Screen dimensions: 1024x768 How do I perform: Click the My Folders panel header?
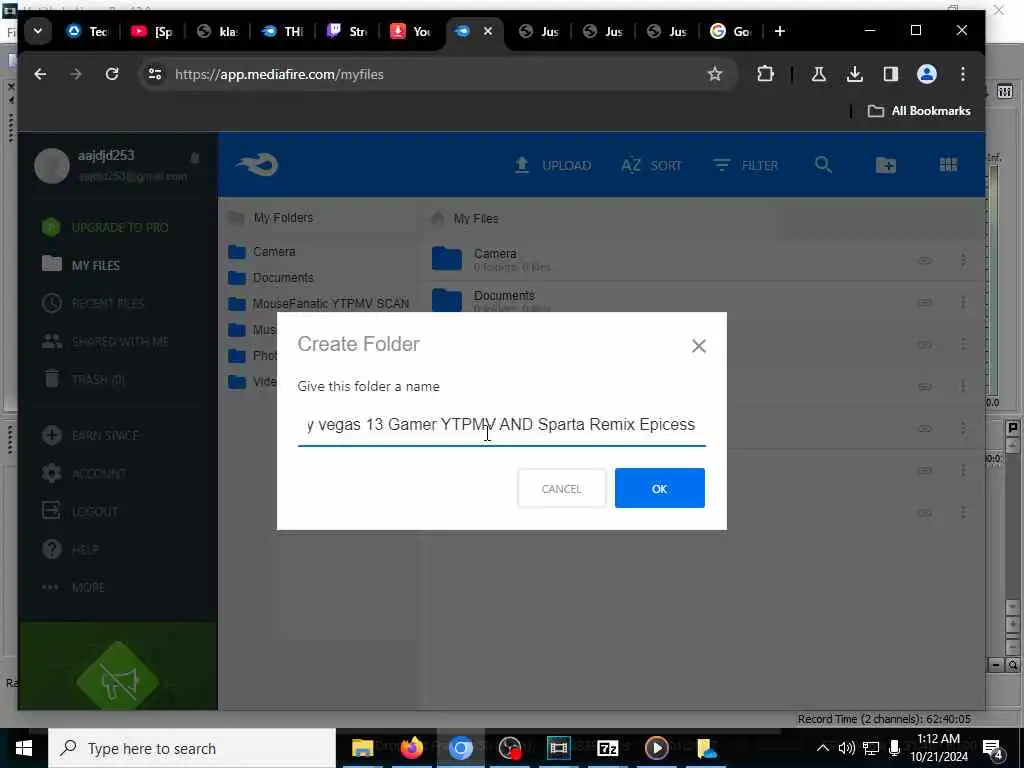click(x=271, y=217)
